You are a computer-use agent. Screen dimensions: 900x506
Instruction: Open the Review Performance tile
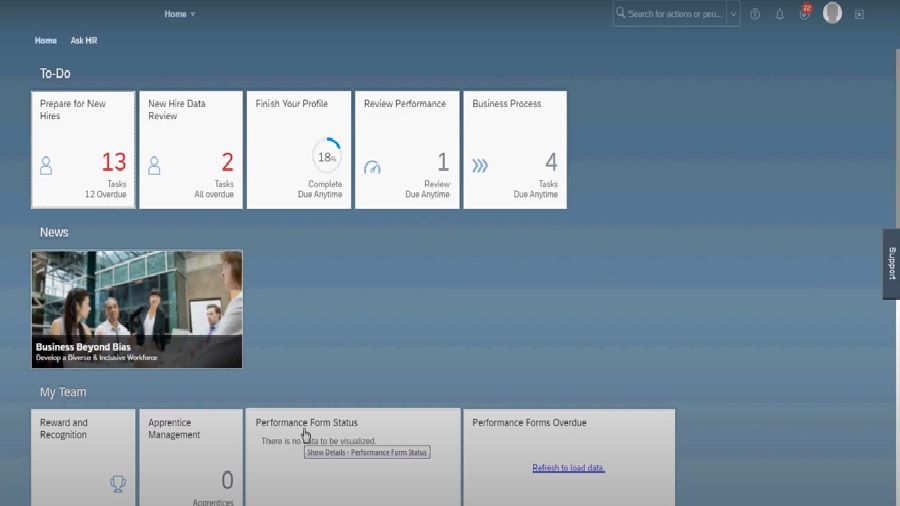(407, 150)
